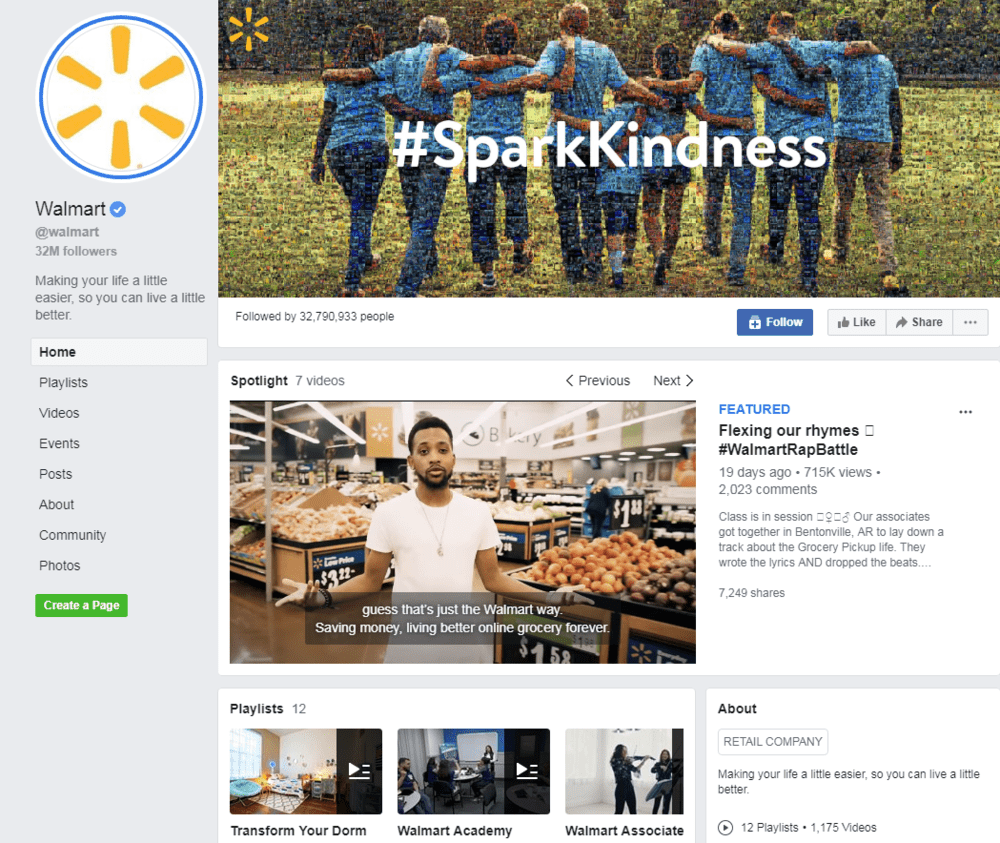Click the green Create a Page button

[x=82, y=606]
